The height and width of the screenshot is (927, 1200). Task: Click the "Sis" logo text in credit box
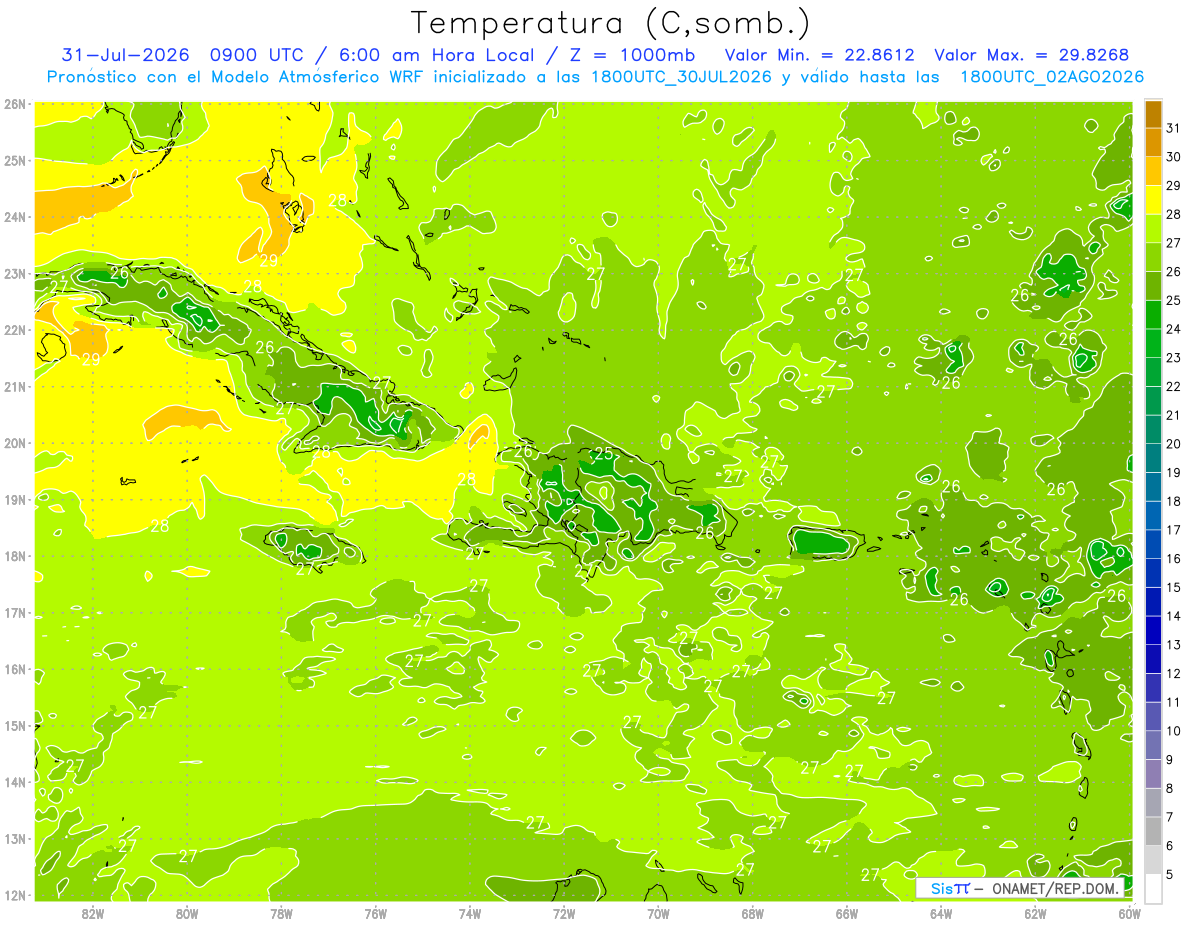tap(940, 888)
